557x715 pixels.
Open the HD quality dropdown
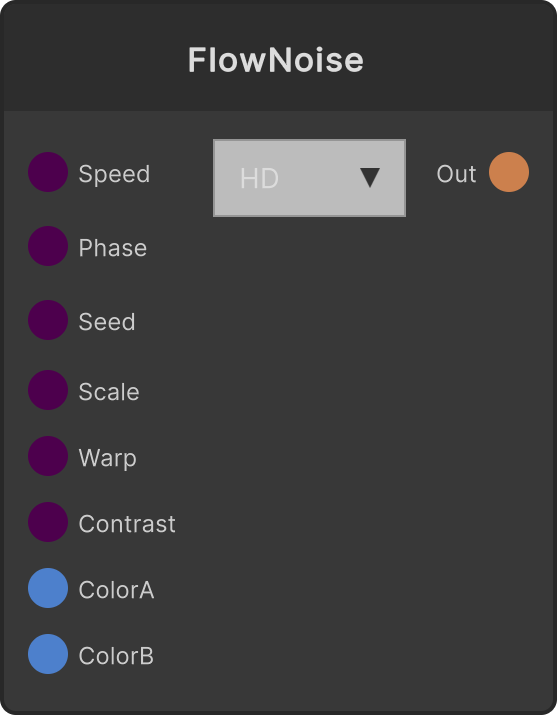pos(309,178)
